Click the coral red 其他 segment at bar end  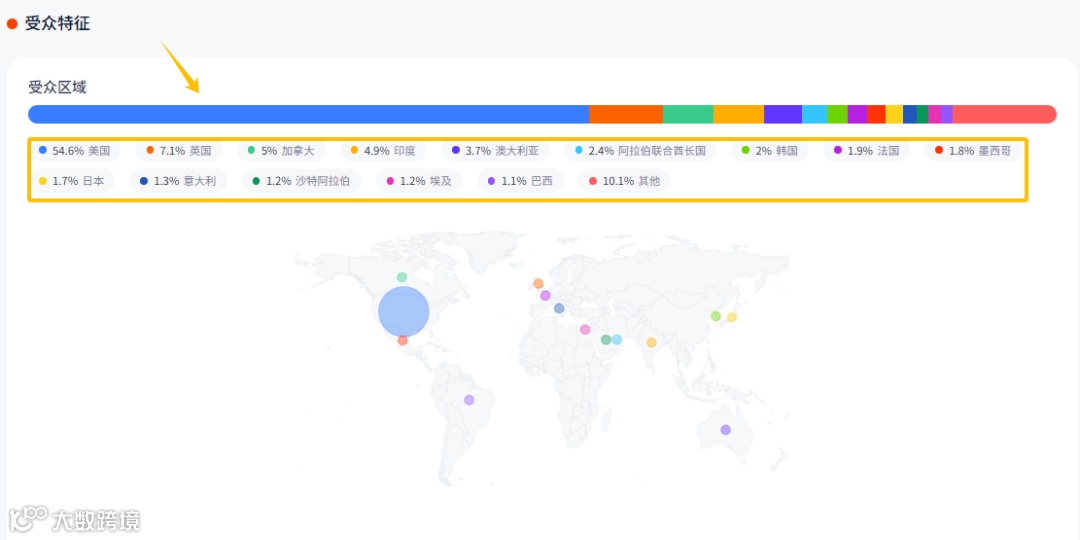click(x=1003, y=114)
